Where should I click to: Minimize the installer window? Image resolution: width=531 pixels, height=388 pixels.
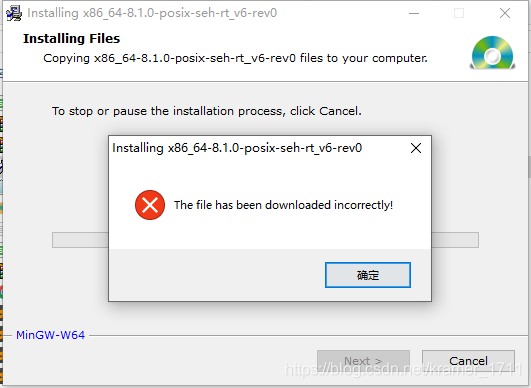click(x=414, y=14)
